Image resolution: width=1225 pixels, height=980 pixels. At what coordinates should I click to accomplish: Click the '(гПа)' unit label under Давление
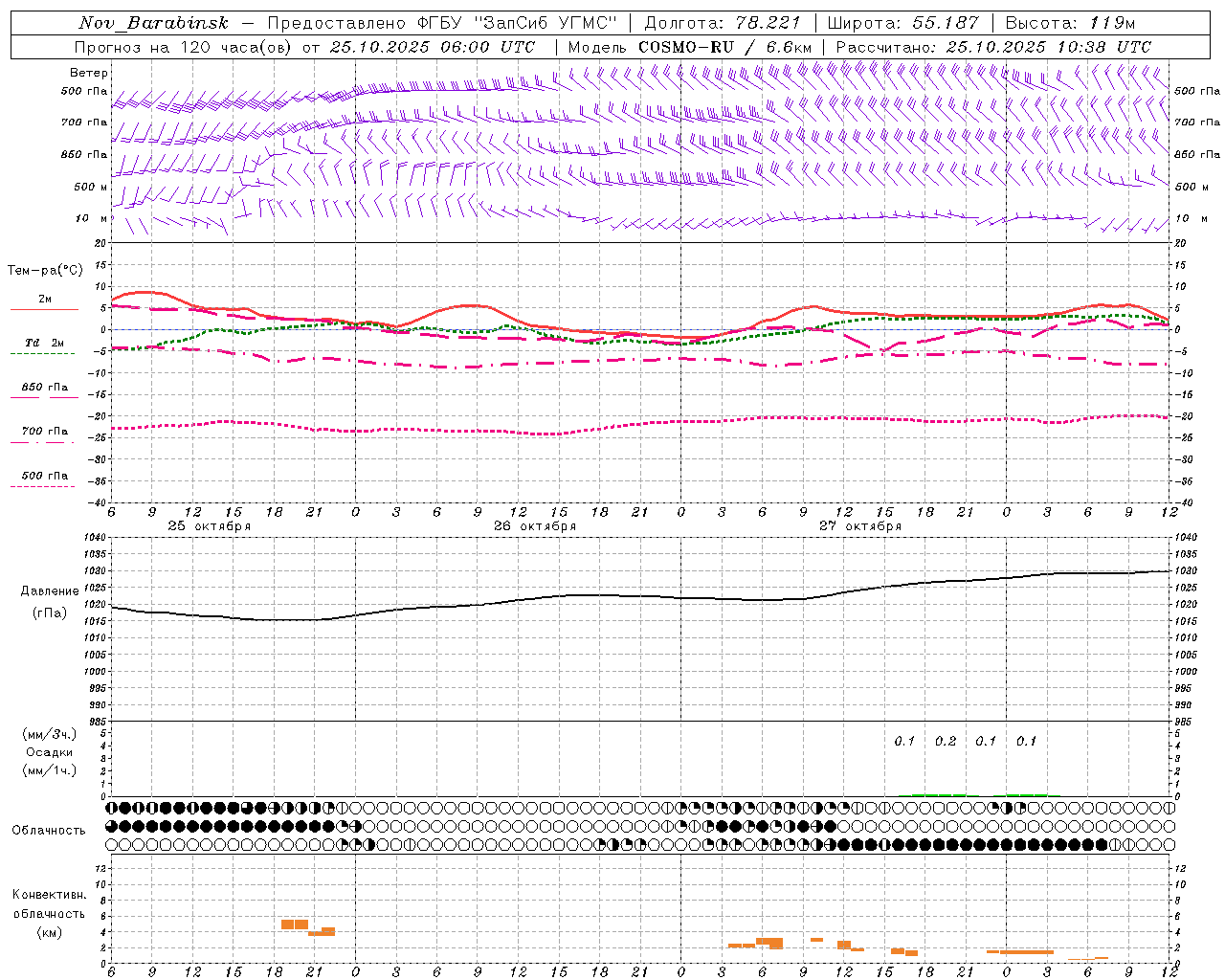(50, 612)
